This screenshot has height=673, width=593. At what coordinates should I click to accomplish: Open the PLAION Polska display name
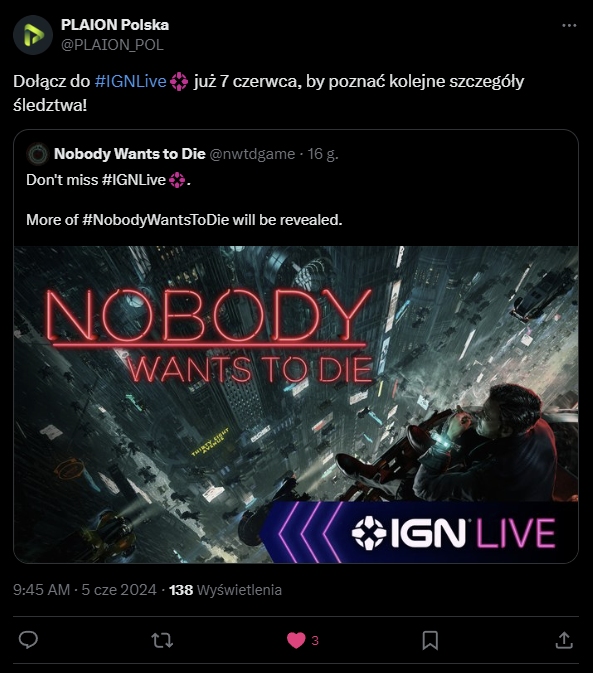click(115, 25)
